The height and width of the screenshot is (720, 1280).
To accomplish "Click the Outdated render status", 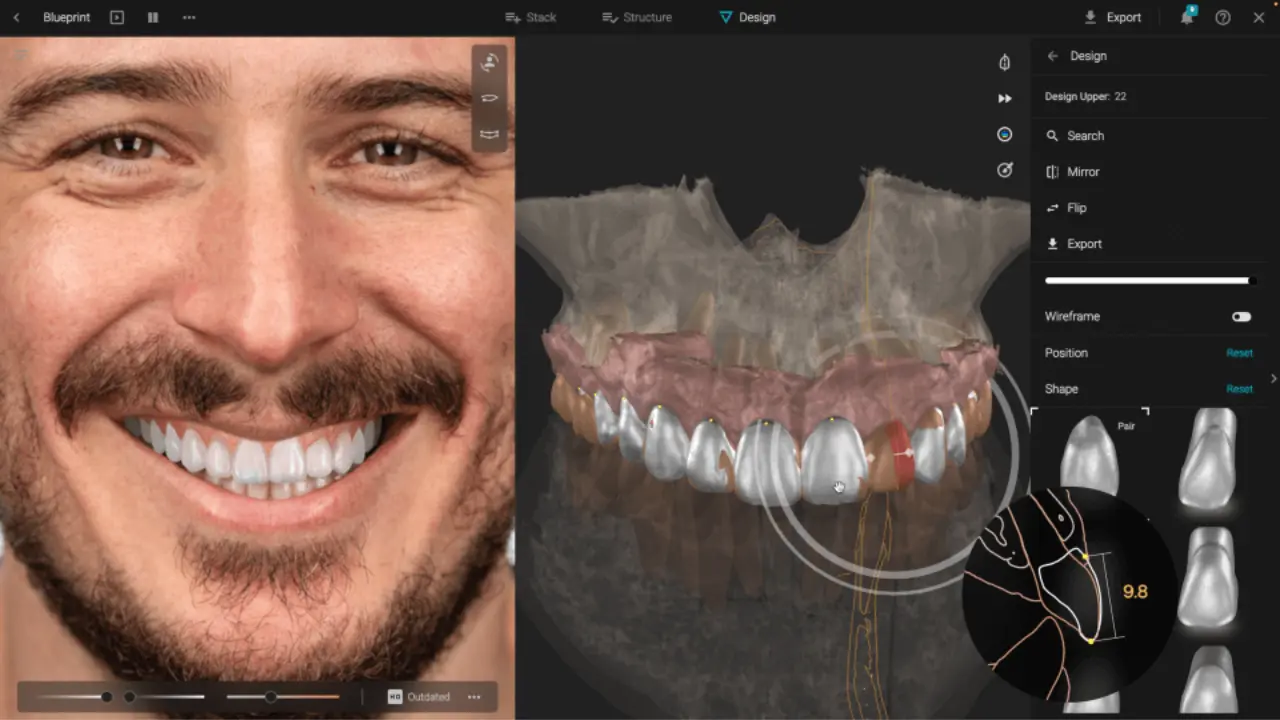I will tap(429, 697).
